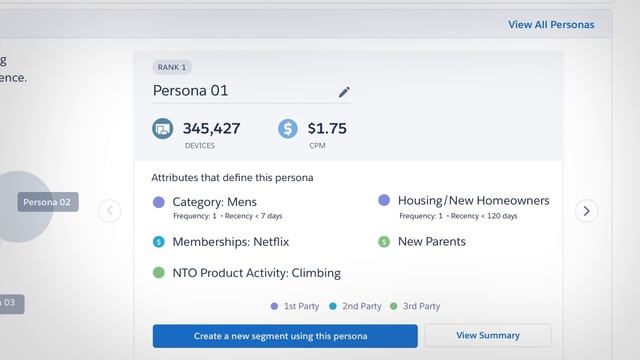The image size is (640, 360).
Task: Go to previous persona with left chevron
Action: tap(109, 211)
